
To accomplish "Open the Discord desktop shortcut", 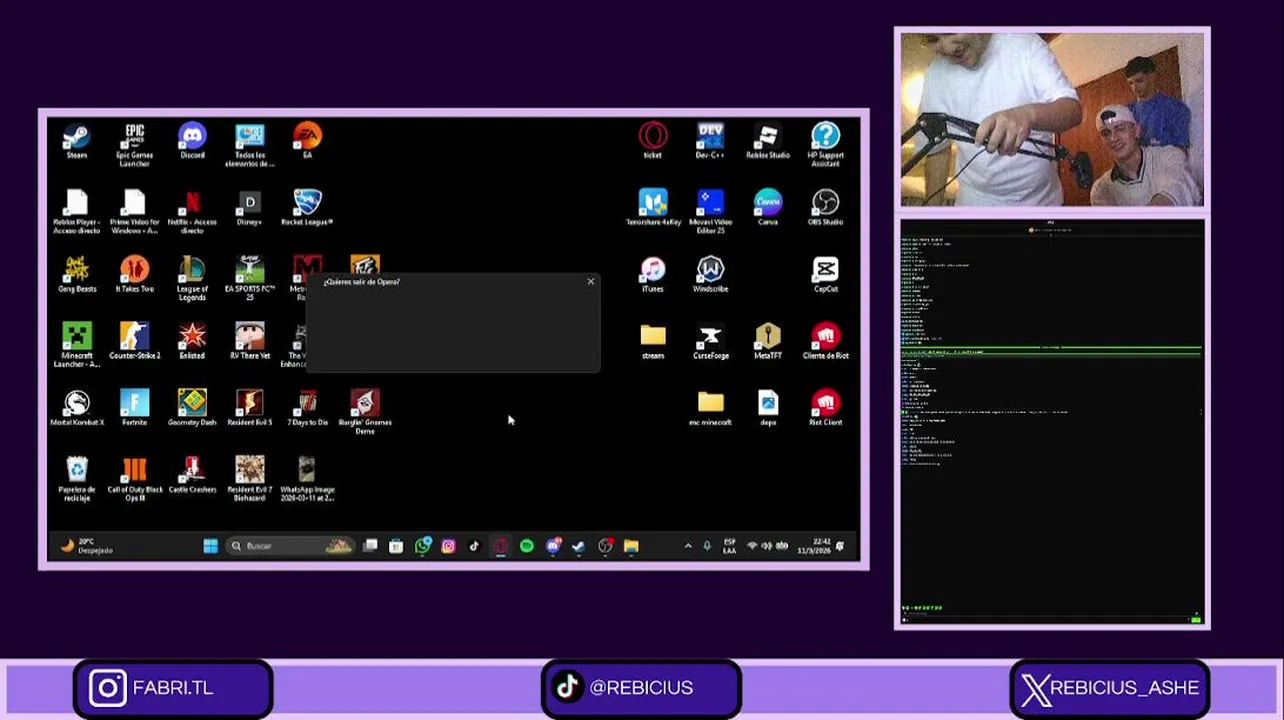I will [x=192, y=141].
